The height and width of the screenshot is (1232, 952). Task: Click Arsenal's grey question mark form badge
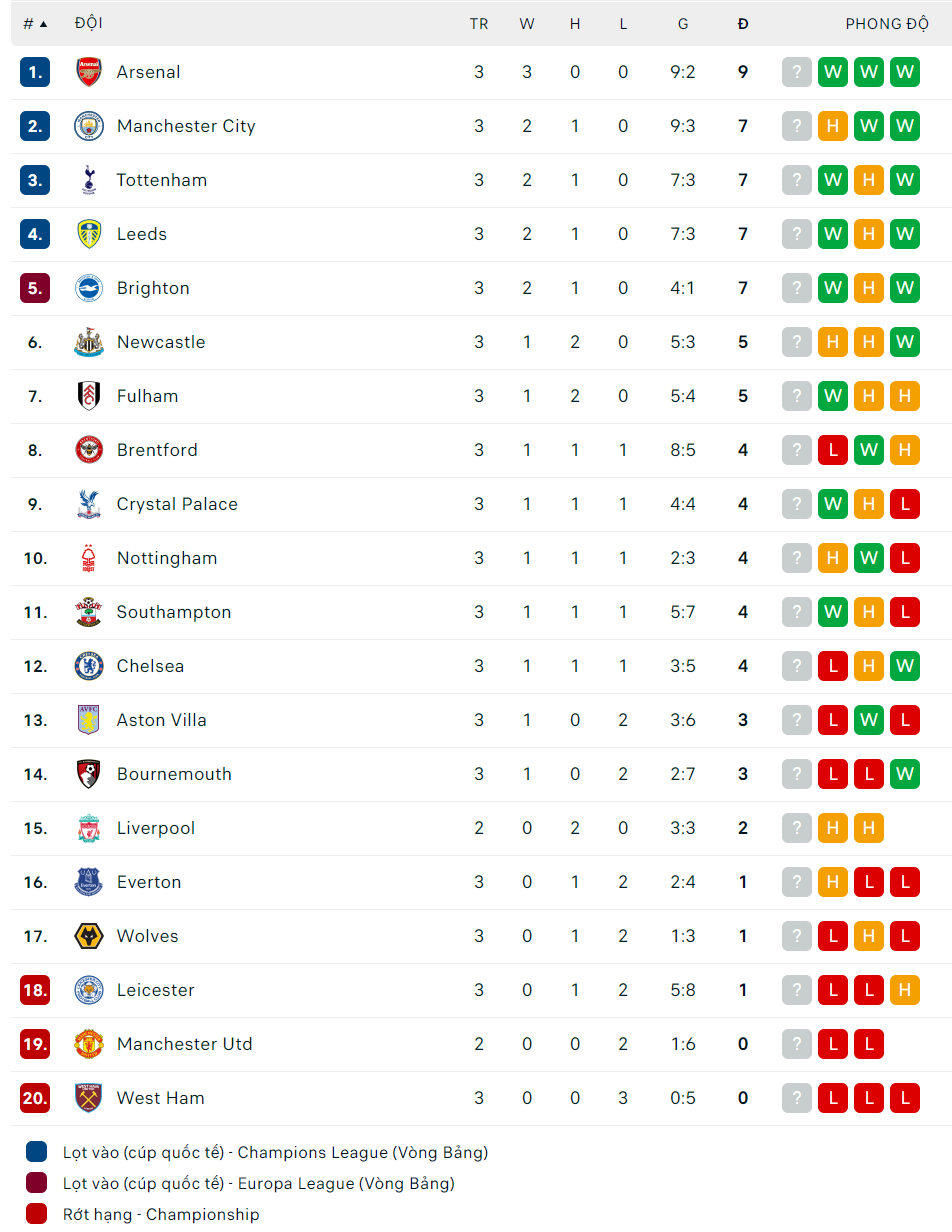797,72
